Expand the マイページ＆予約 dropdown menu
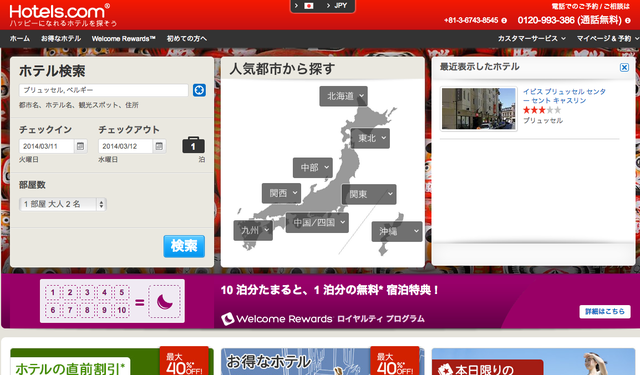The width and height of the screenshot is (640, 375). click(x=607, y=38)
